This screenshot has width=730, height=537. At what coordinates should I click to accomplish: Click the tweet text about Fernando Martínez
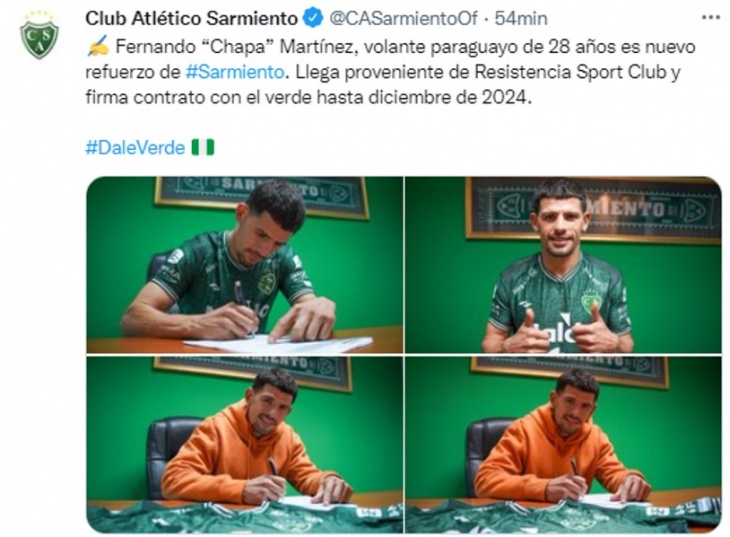click(x=390, y=72)
